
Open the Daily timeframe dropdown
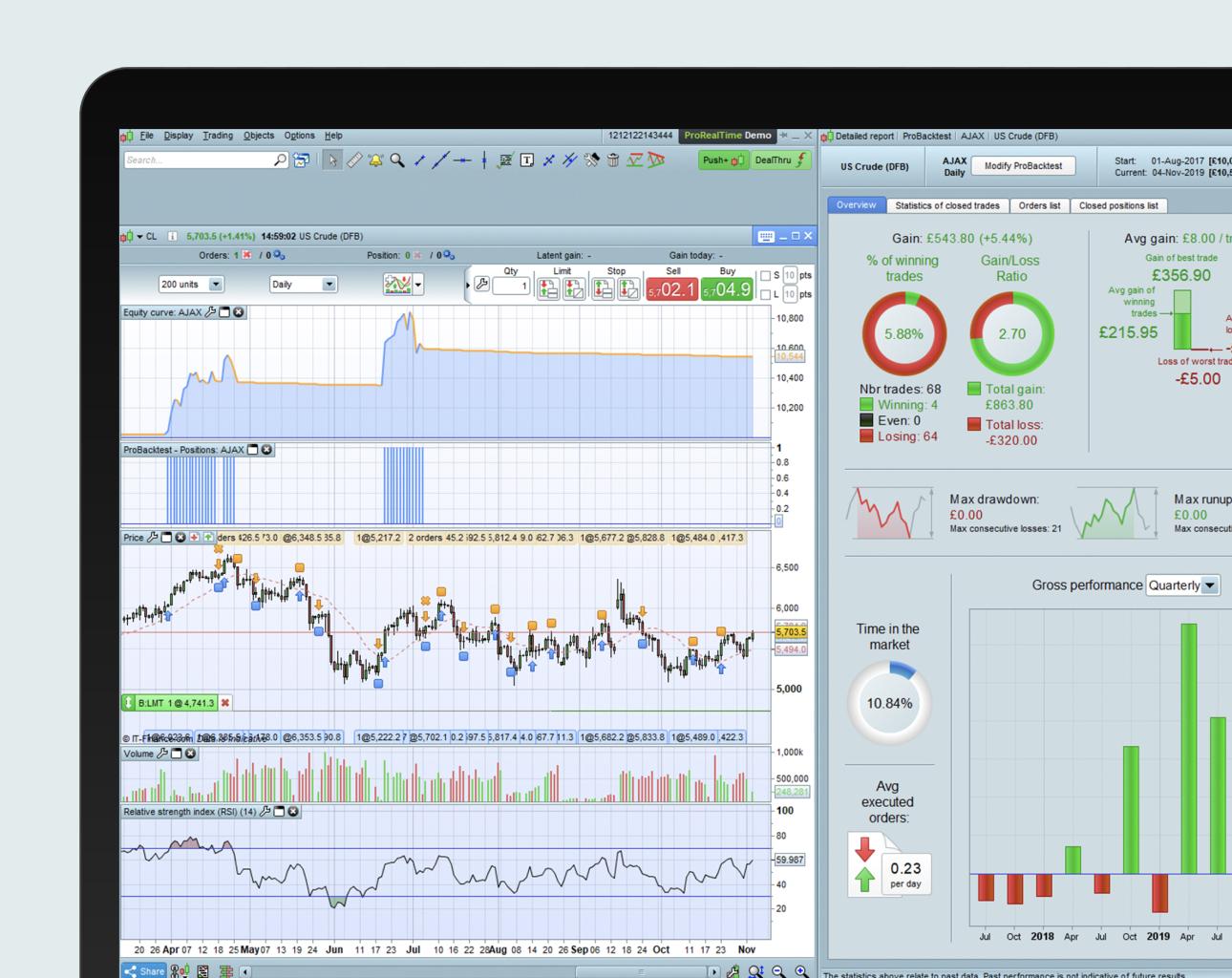click(329, 285)
